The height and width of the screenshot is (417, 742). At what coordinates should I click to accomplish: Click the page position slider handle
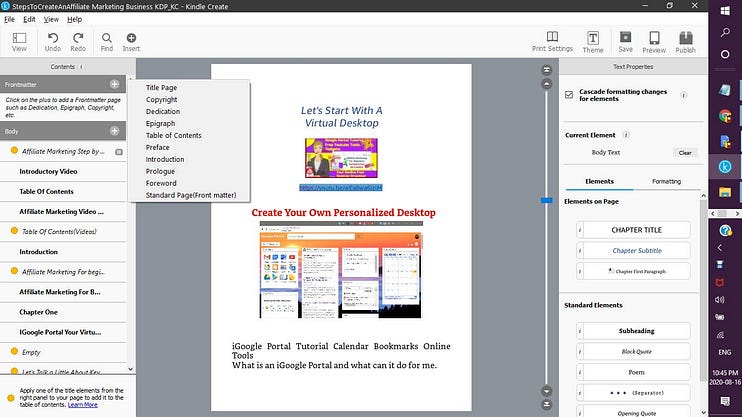click(547, 200)
